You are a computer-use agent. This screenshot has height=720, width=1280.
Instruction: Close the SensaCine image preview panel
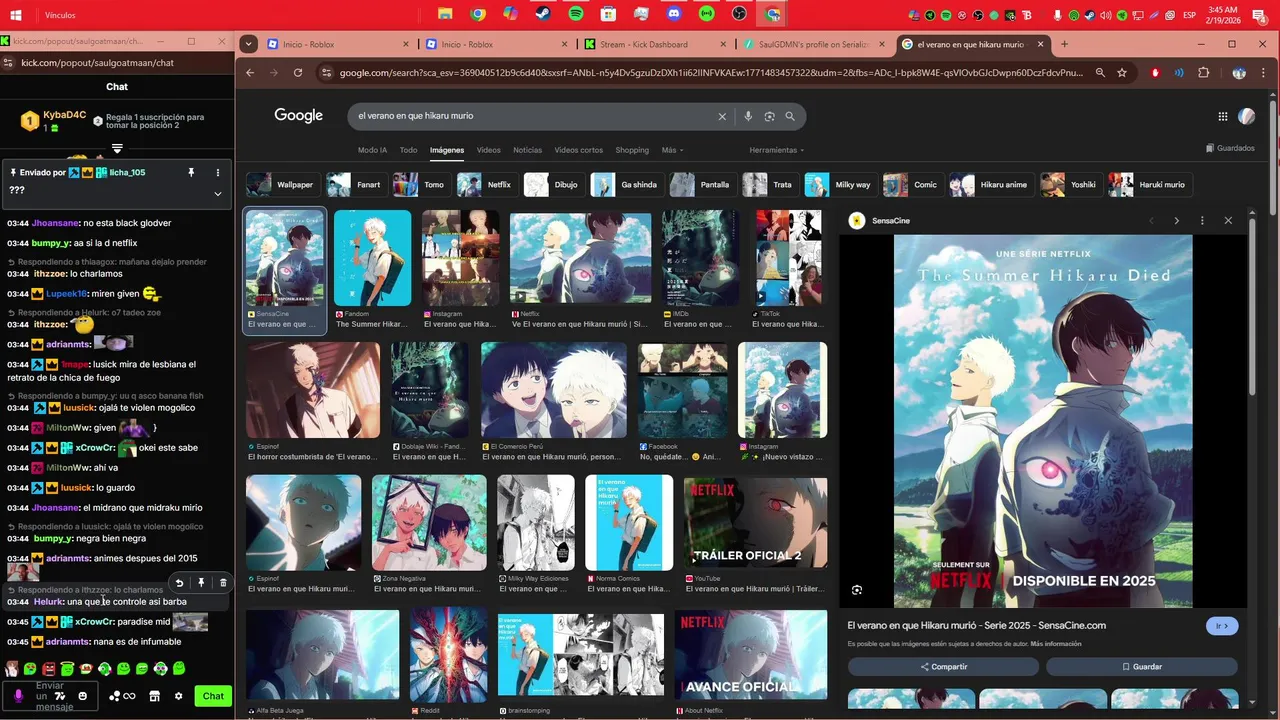[1228, 221]
